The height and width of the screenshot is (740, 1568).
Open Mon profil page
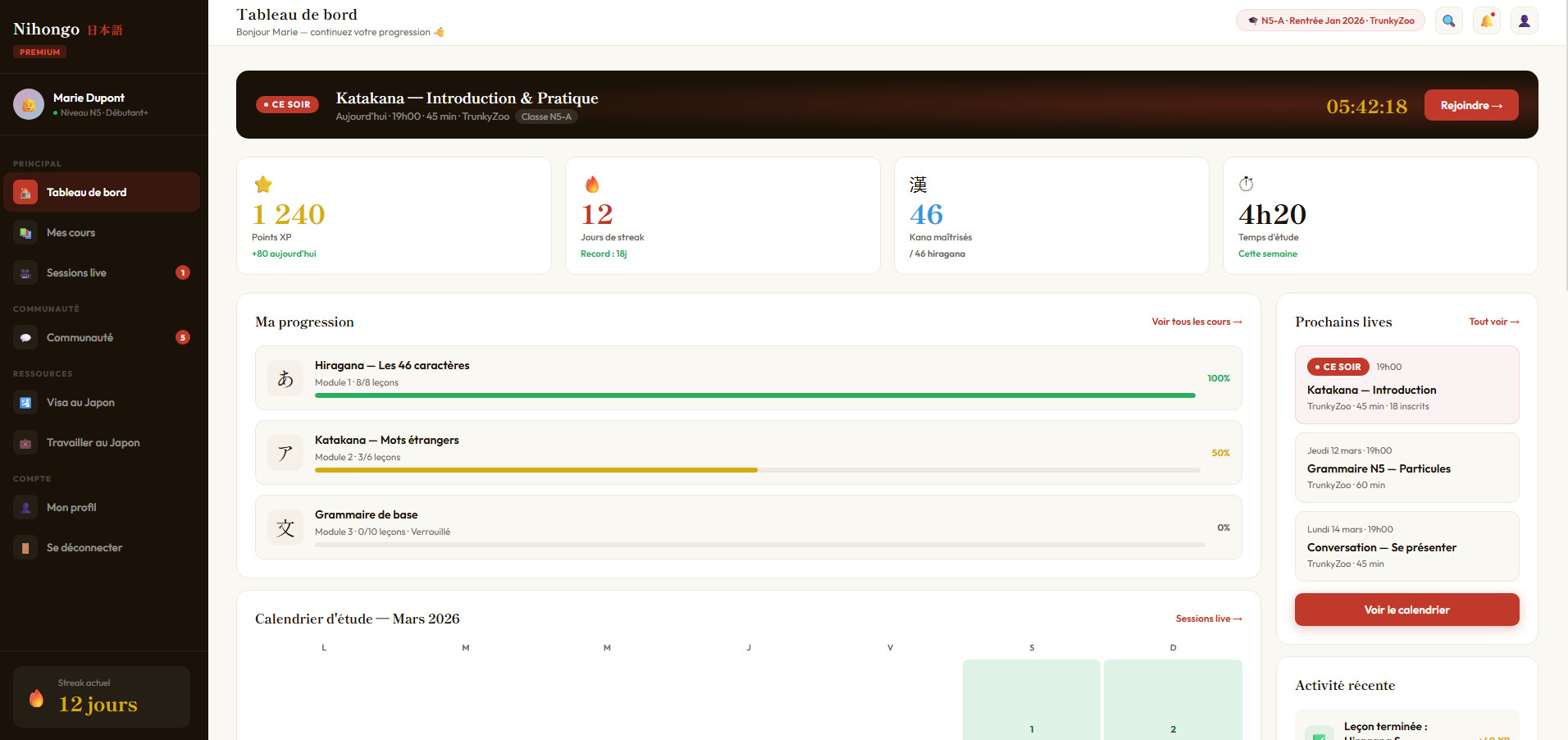point(102,508)
